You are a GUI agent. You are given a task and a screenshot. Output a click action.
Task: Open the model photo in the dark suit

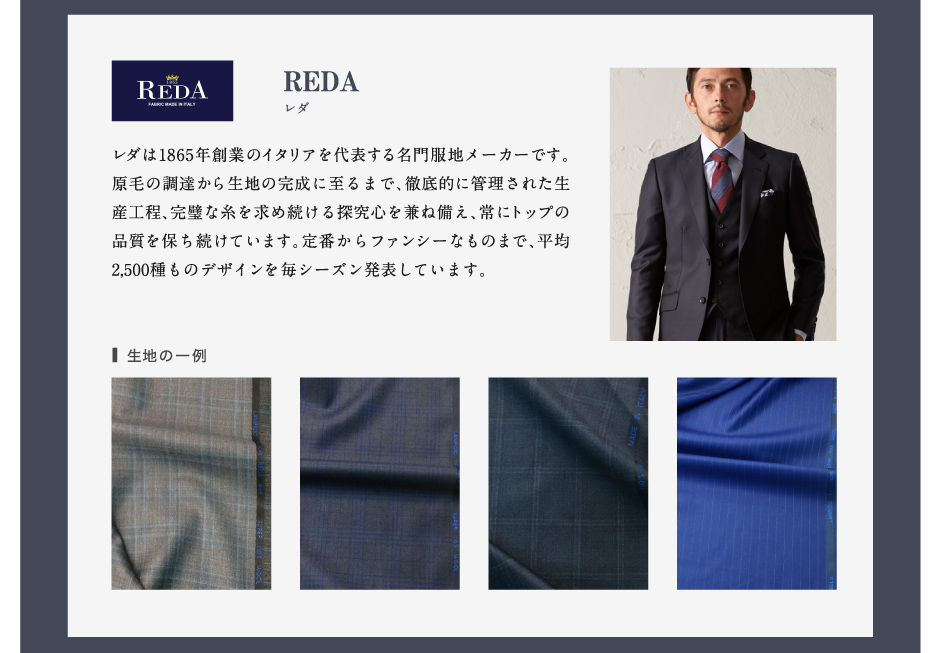click(723, 204)
